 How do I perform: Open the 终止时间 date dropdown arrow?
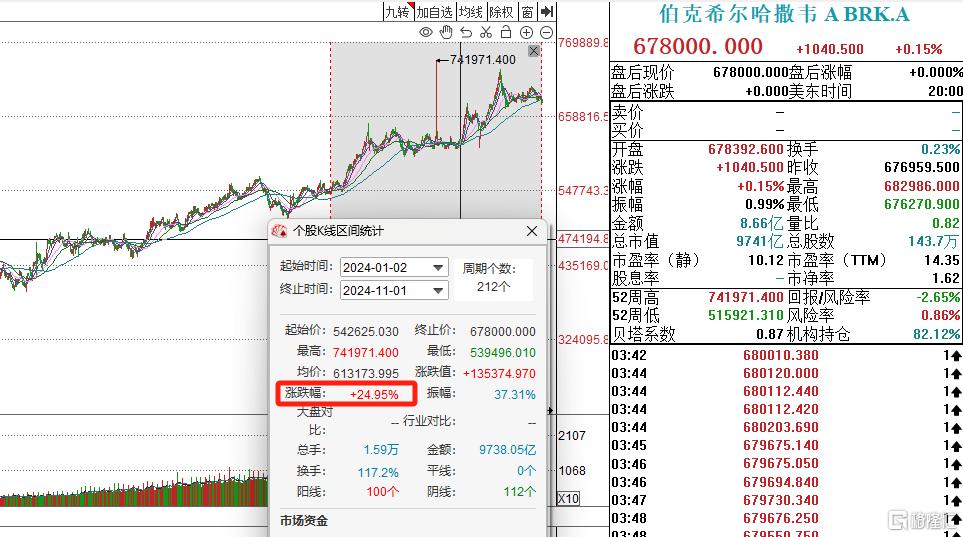tap(438, 291)
